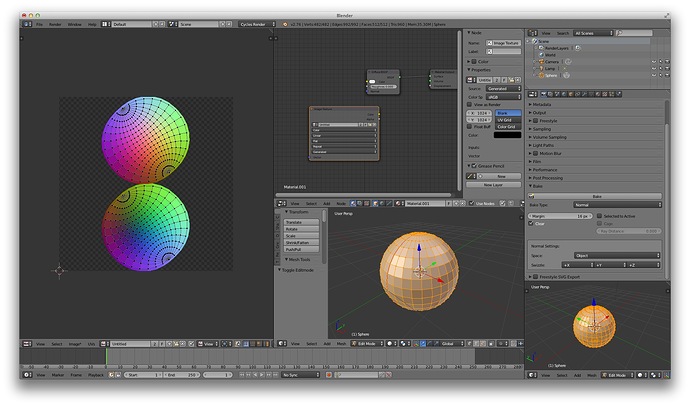Open the No Sync timeline dropdown
The height and width of the screenshot is (405, 690).
point(300,375)
